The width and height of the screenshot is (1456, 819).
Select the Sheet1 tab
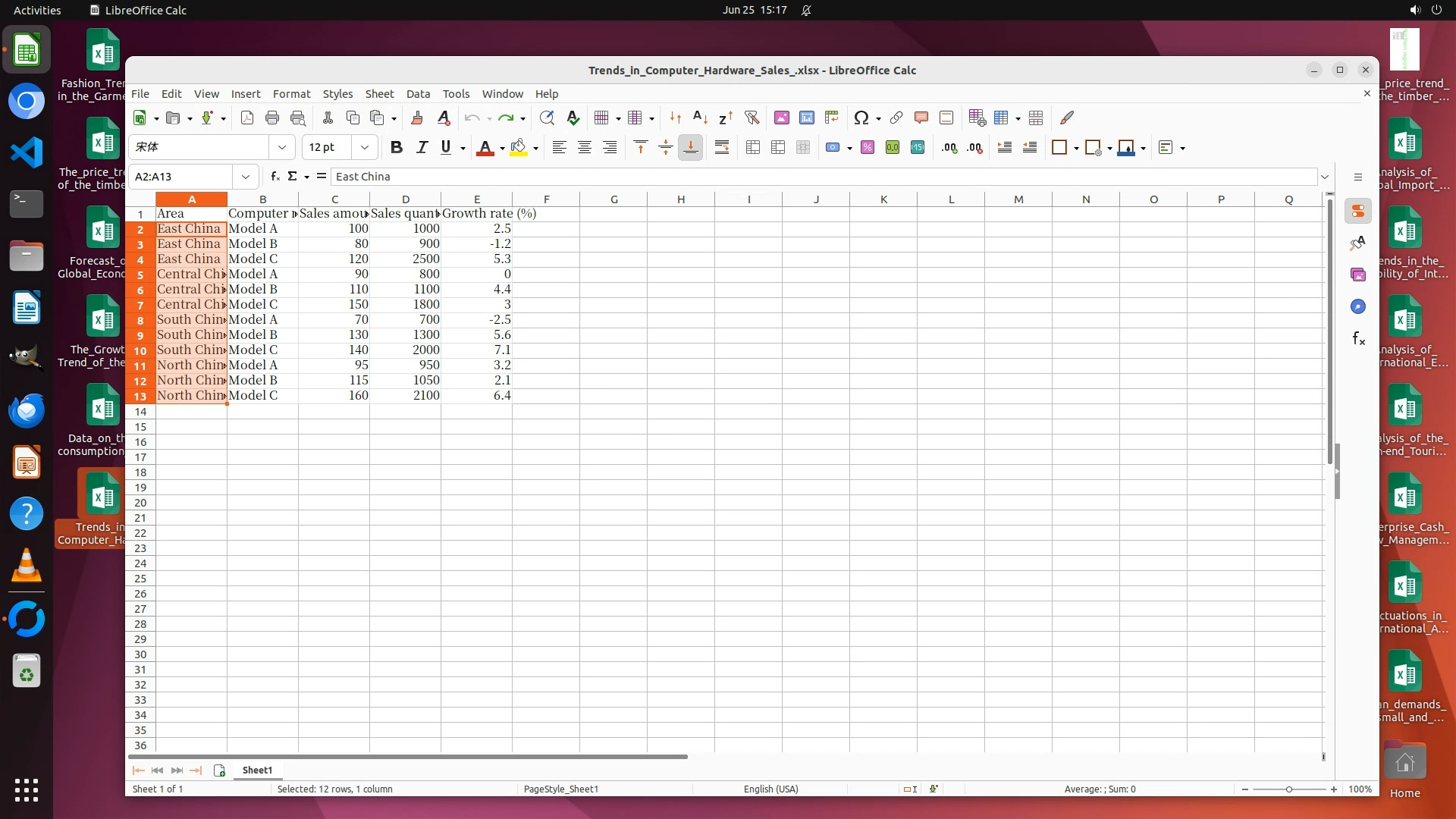point(257,770)
